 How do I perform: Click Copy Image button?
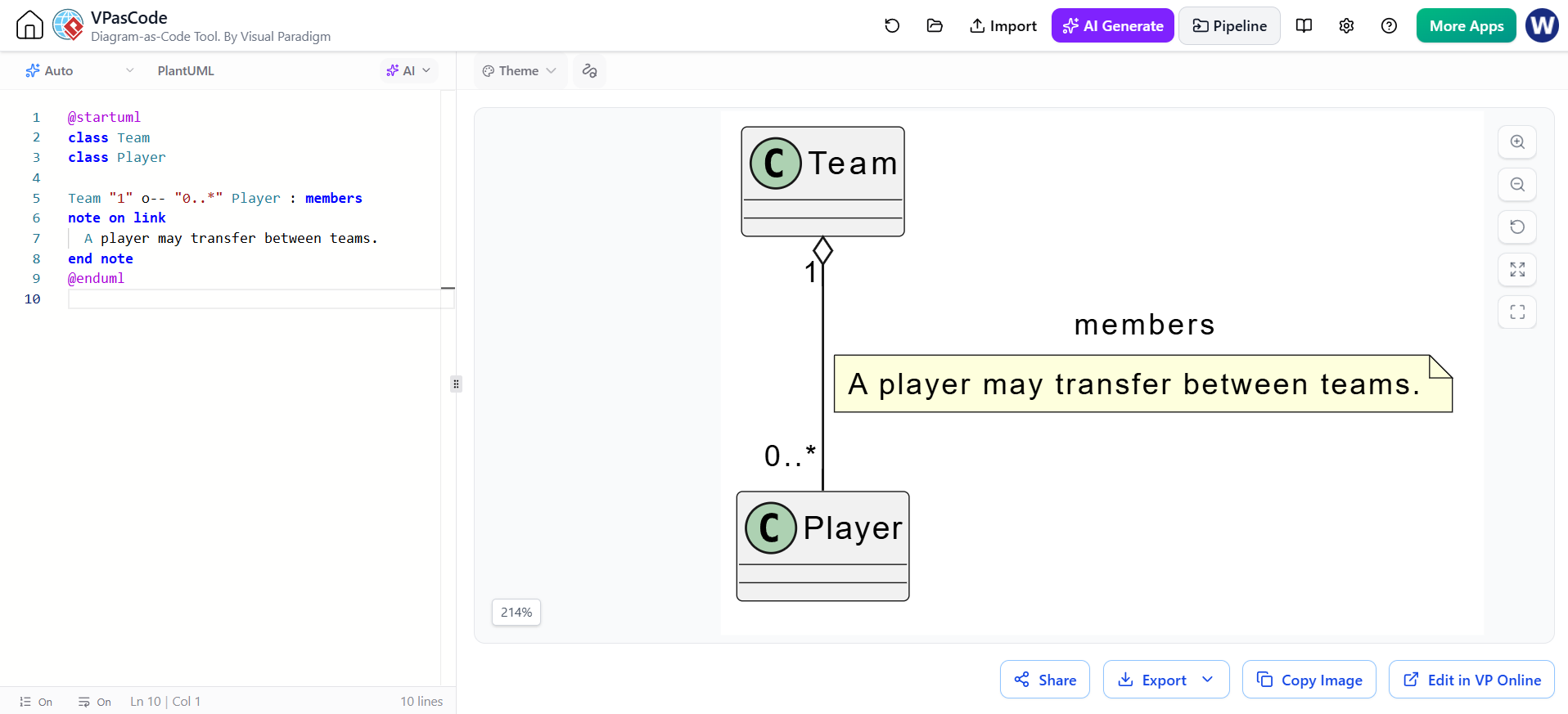point(1309,680)
